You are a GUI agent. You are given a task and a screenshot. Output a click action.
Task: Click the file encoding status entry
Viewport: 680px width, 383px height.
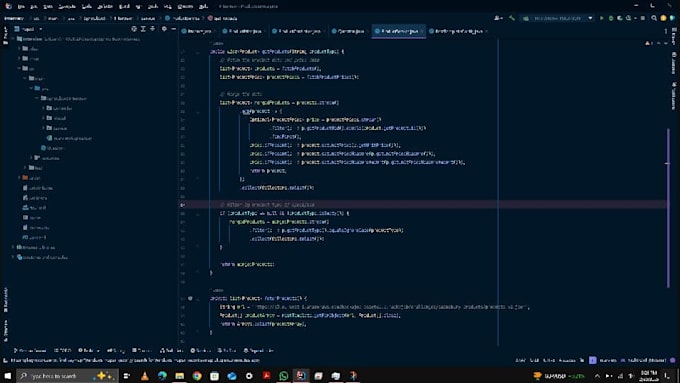tap(549, 360)
